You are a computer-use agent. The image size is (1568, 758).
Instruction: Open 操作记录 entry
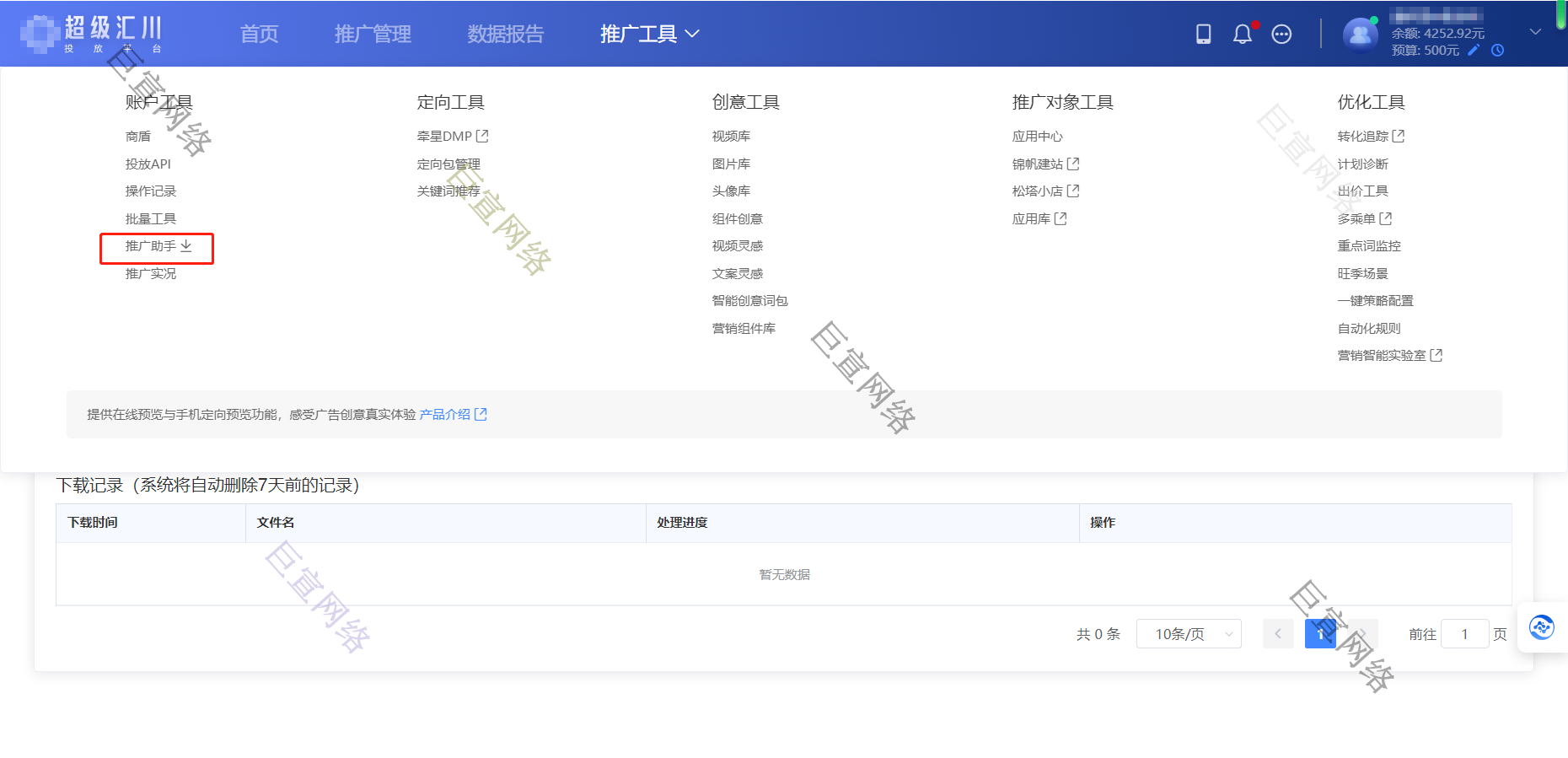click(151, 191)
